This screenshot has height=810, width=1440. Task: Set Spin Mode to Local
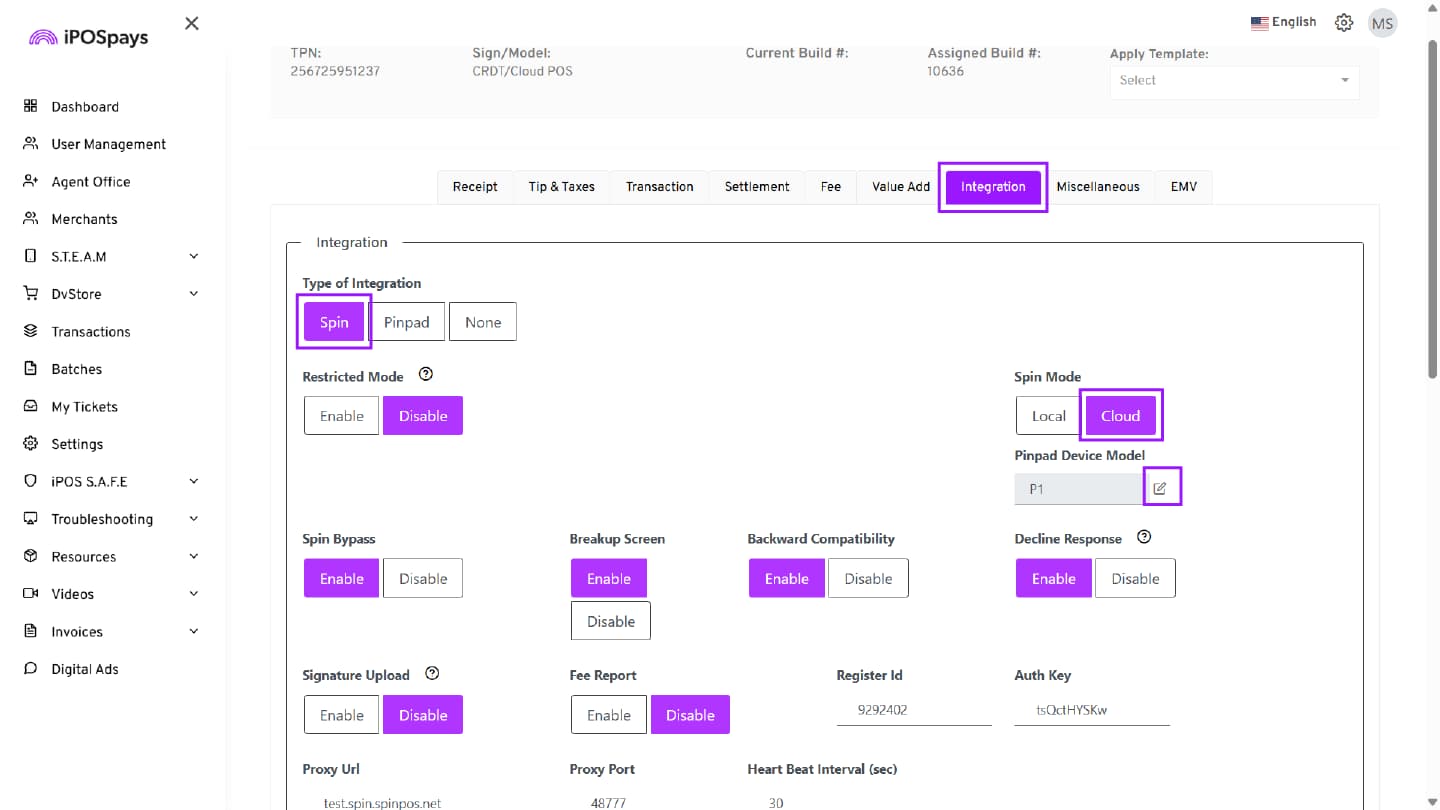[x=1048, y=416]
